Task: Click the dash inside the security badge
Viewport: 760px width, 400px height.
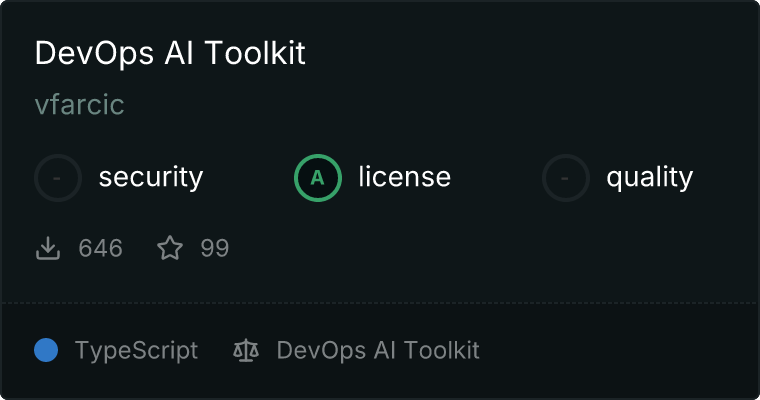Action: [58, 178]
